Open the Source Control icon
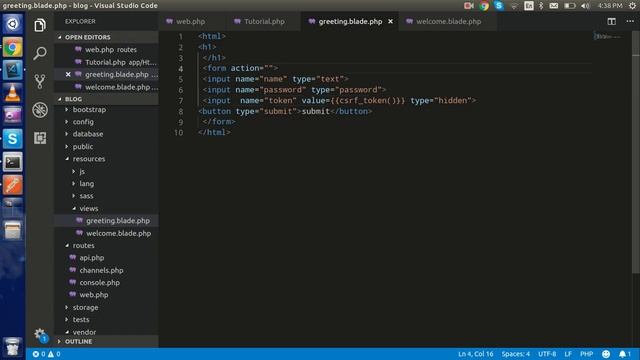640x360 pixels. point(40,81)
